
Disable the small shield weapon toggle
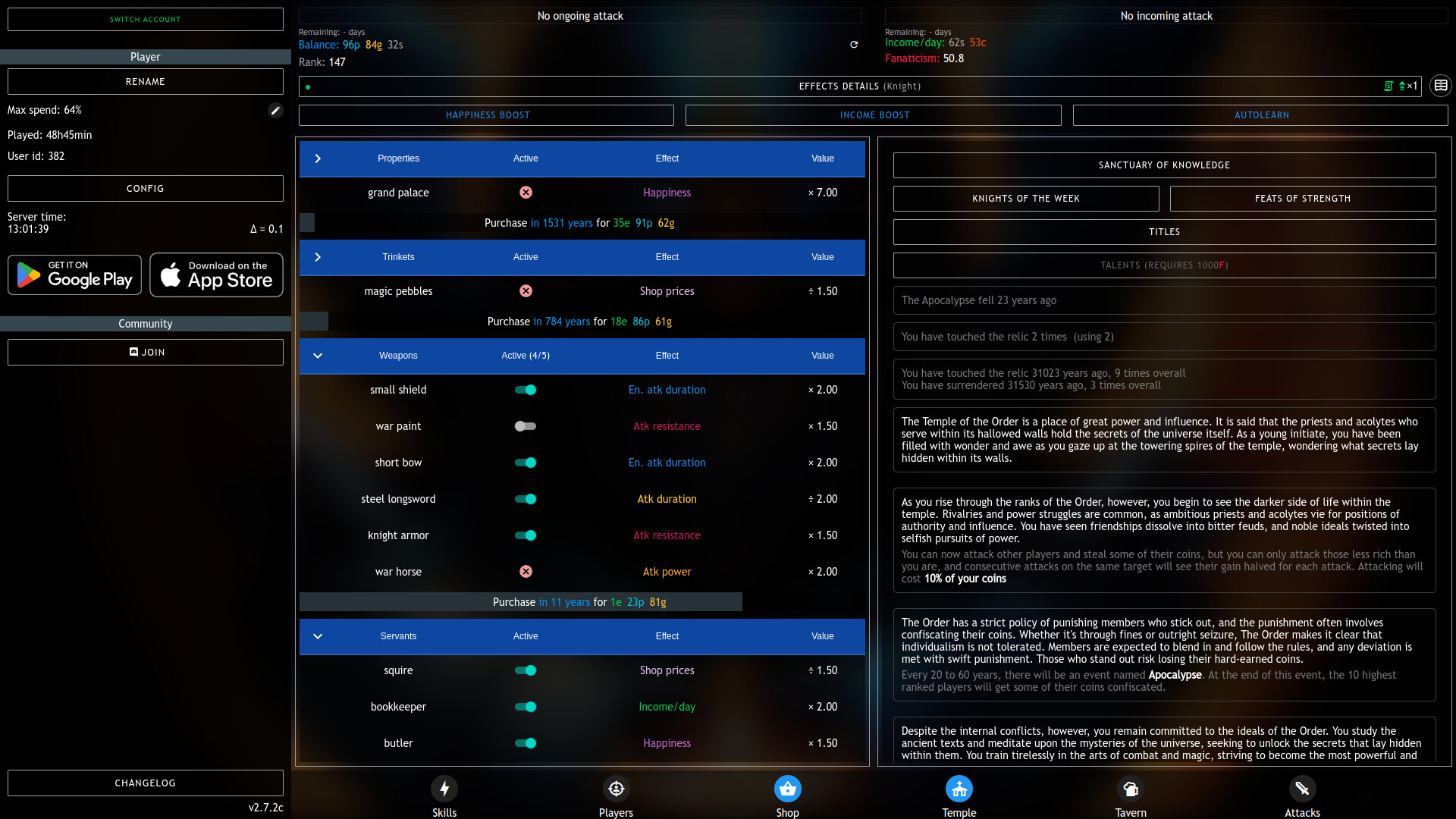(526, 390)
